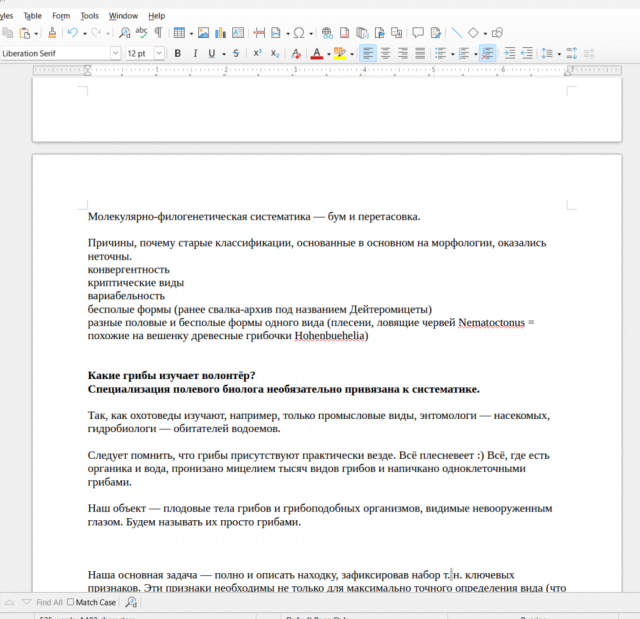640x619 pixels.
Task: Show draw functions shapes icon
Action: click(x=497, y=33)
